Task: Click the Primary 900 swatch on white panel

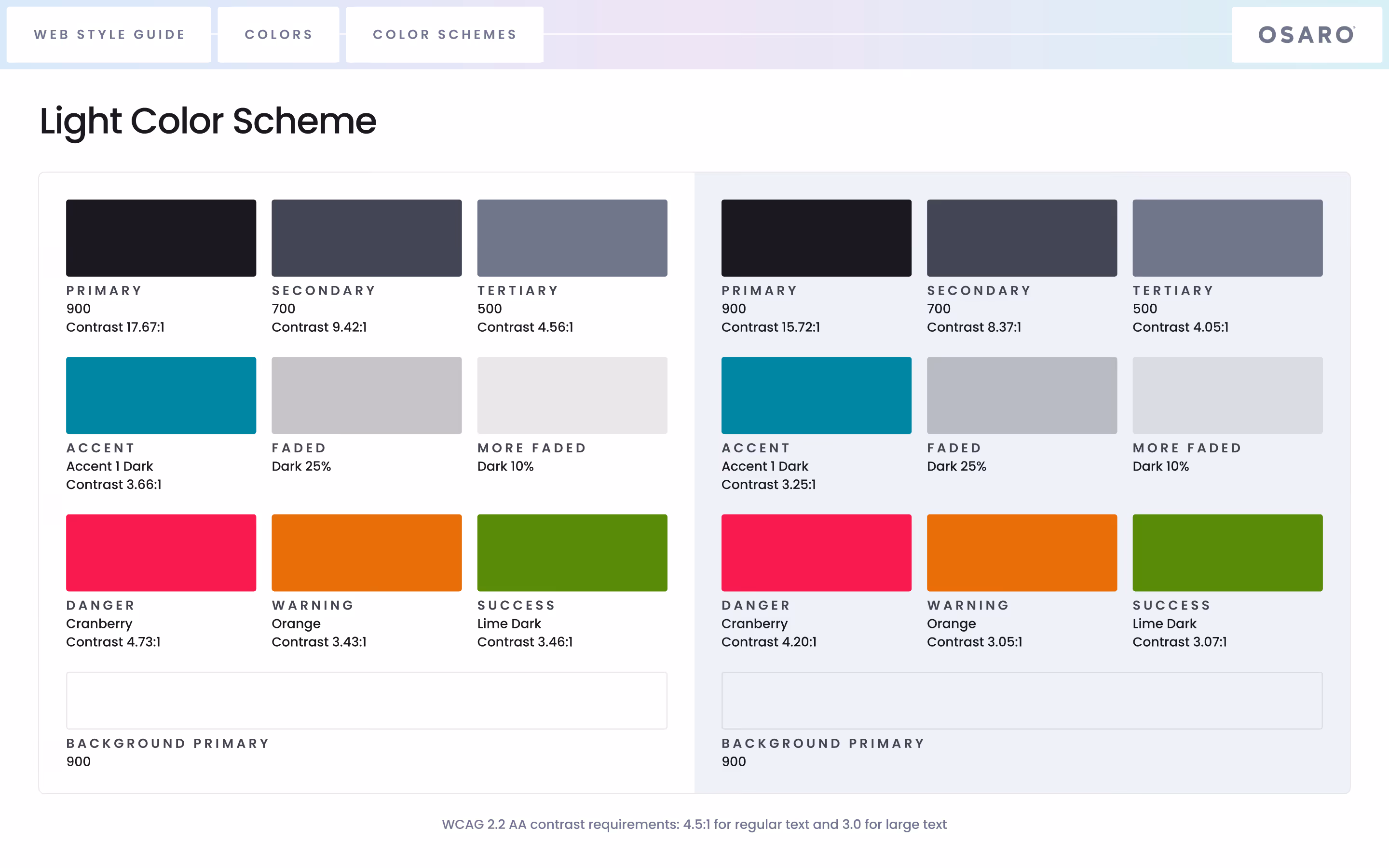Action: tap(161, 238)
